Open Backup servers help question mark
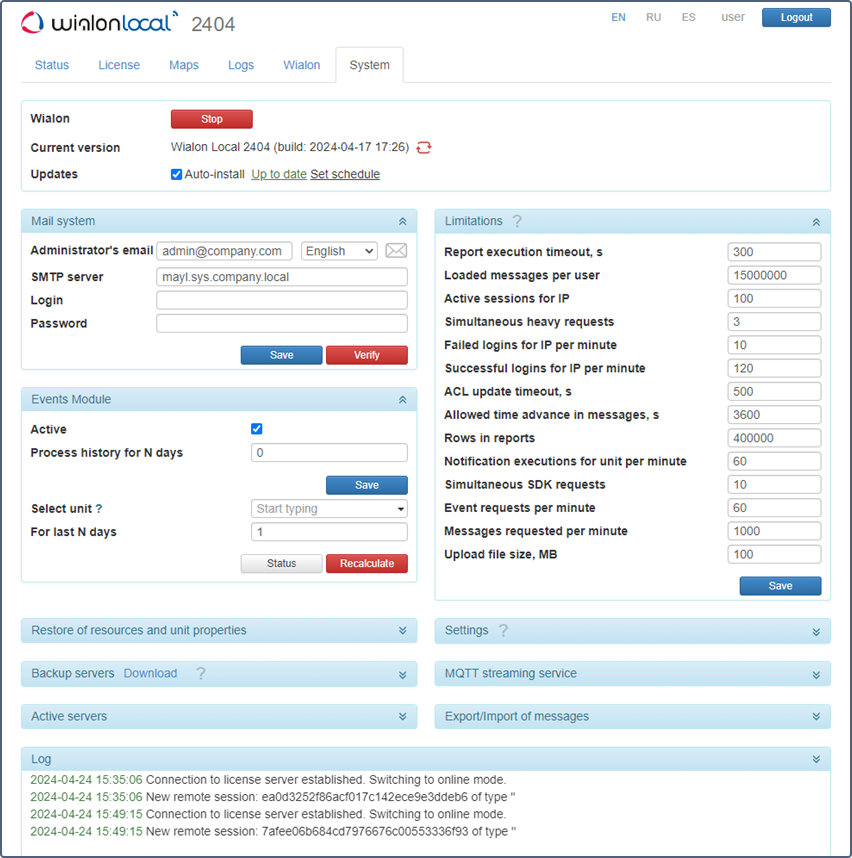 [201, 674]
